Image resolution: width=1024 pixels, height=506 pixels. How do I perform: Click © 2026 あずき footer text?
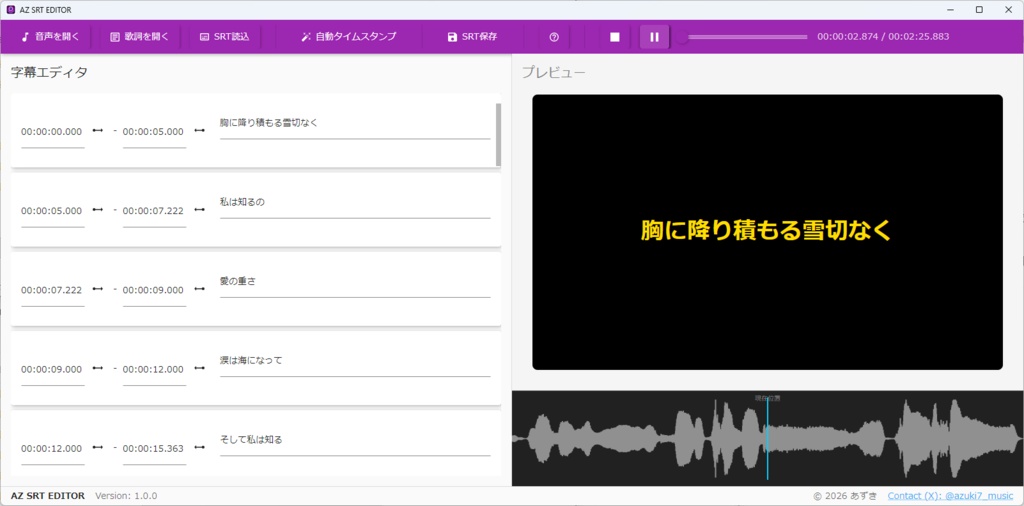point(845,496)
